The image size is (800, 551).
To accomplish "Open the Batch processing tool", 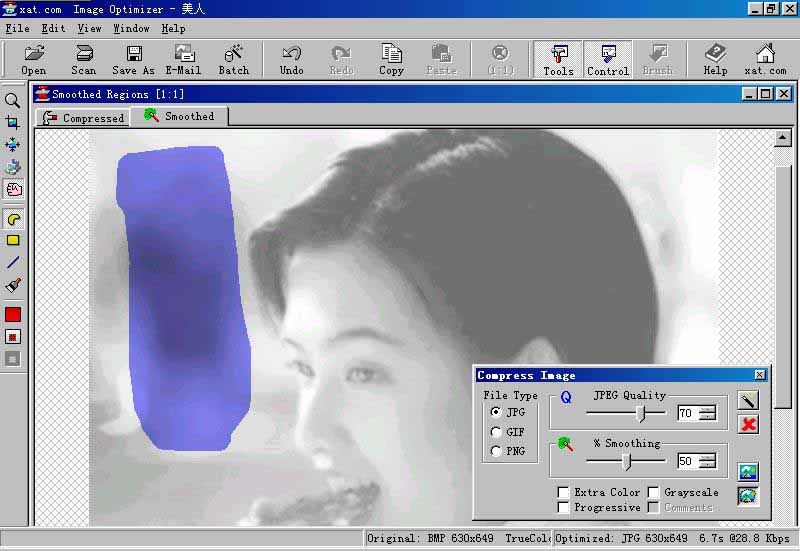I will [234, 60].
